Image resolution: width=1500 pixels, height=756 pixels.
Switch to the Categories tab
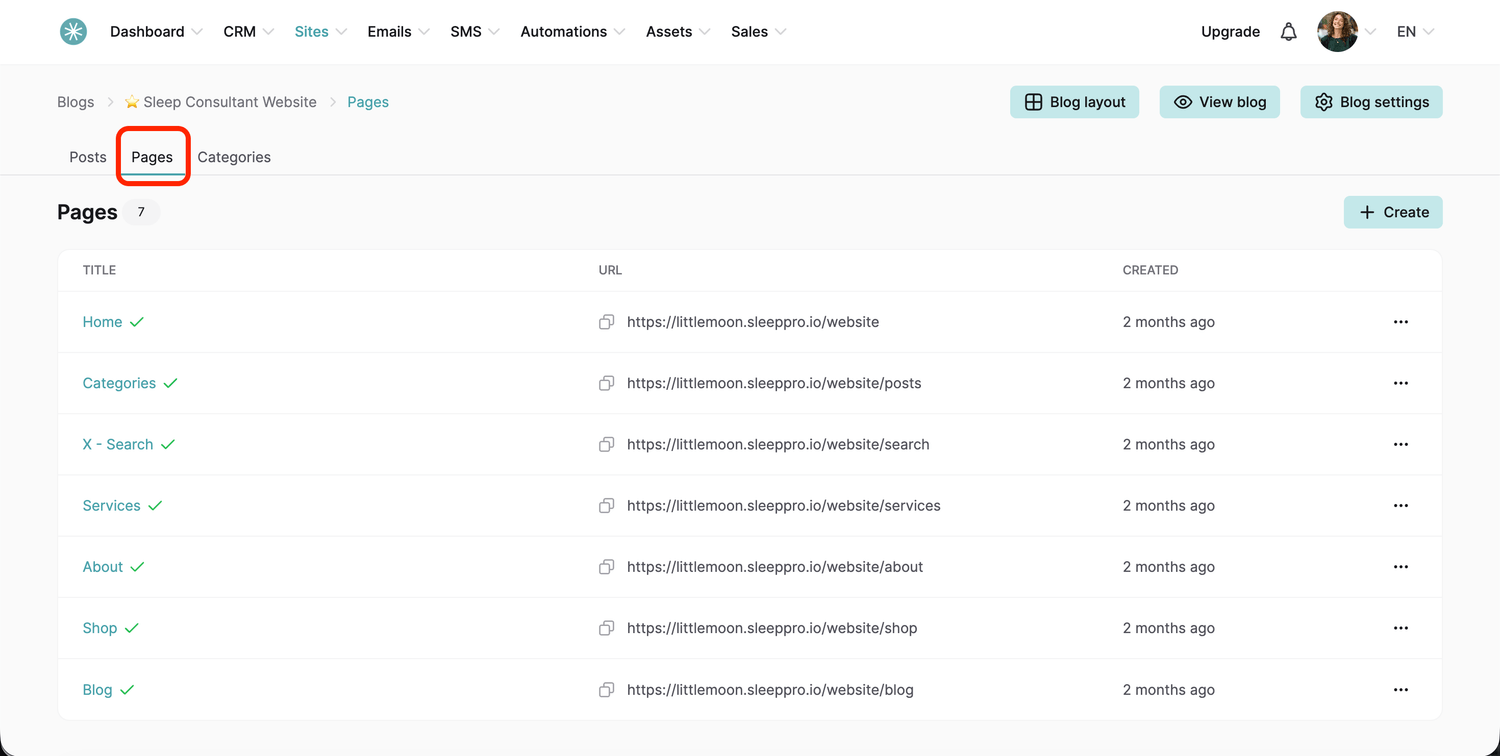coord(234,157)
